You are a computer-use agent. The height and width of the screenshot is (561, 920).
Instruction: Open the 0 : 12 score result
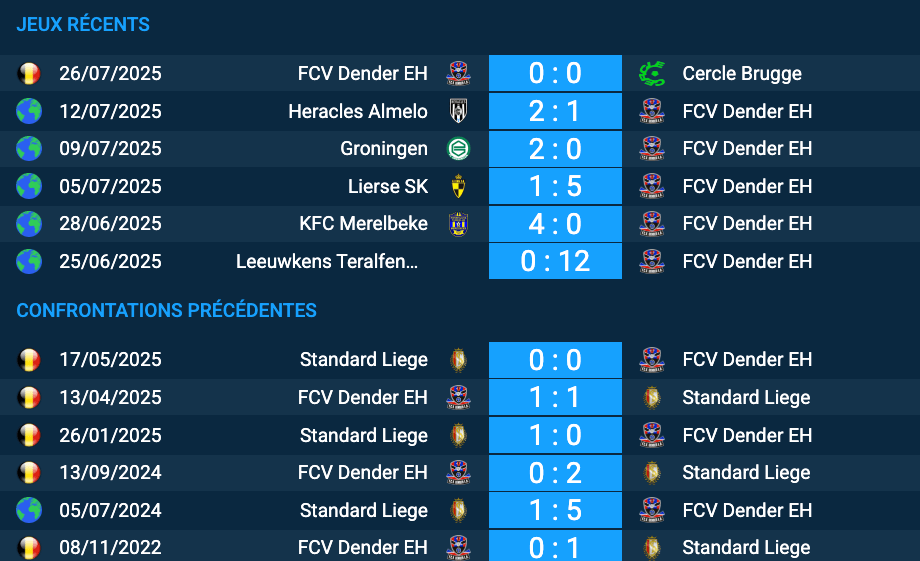tap(555, 262)
